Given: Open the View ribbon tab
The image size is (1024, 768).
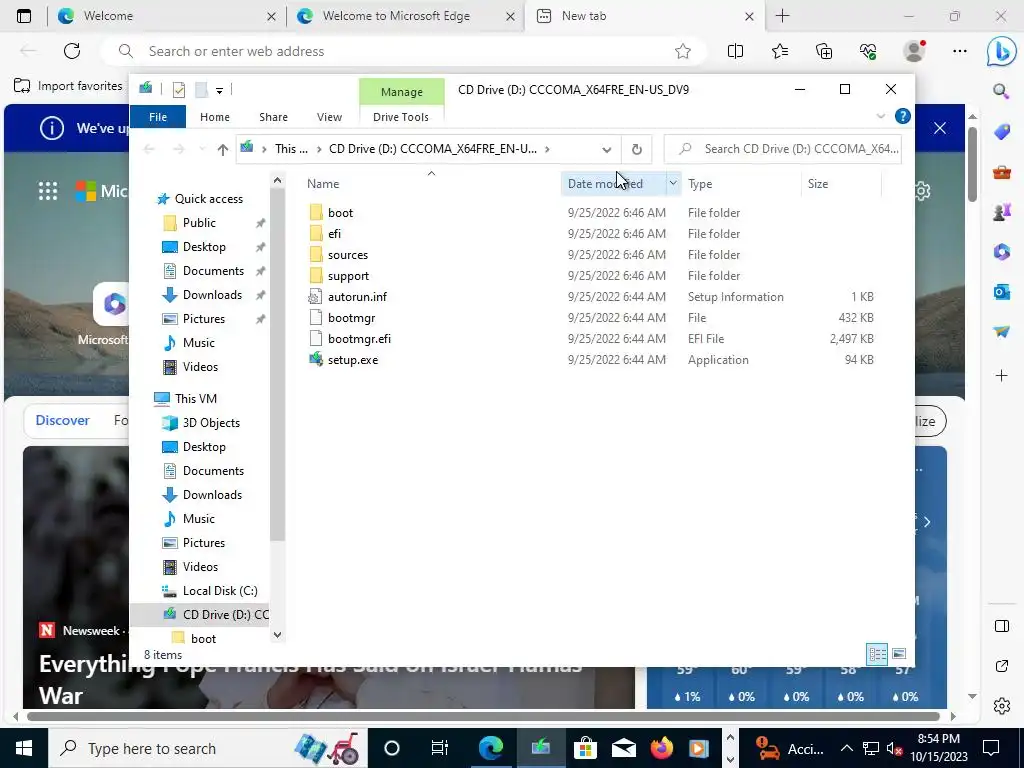Looking at the screenshot, I should tap(329, 117).
